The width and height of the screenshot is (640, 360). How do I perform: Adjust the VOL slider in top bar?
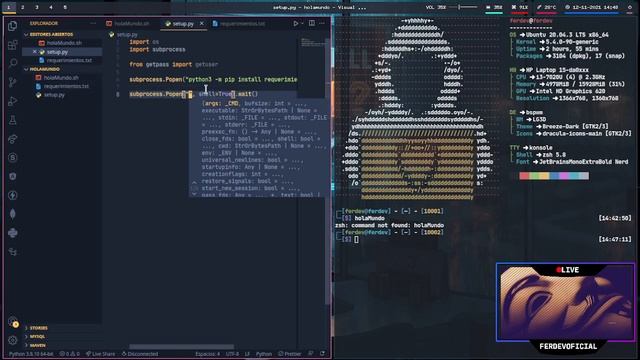[464, 7]
